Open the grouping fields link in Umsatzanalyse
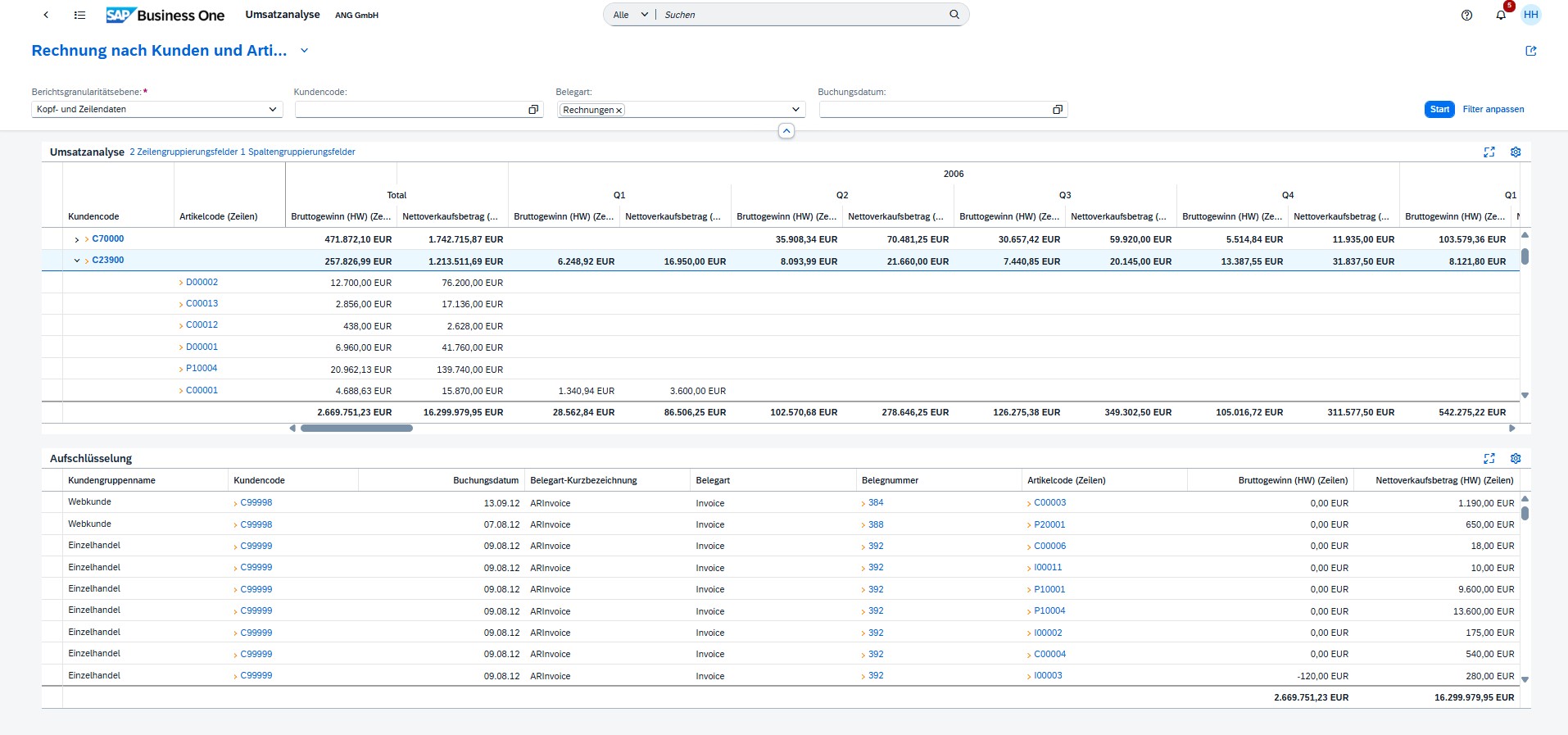This screenshot has width=1568, height=735. pos(242,152)
